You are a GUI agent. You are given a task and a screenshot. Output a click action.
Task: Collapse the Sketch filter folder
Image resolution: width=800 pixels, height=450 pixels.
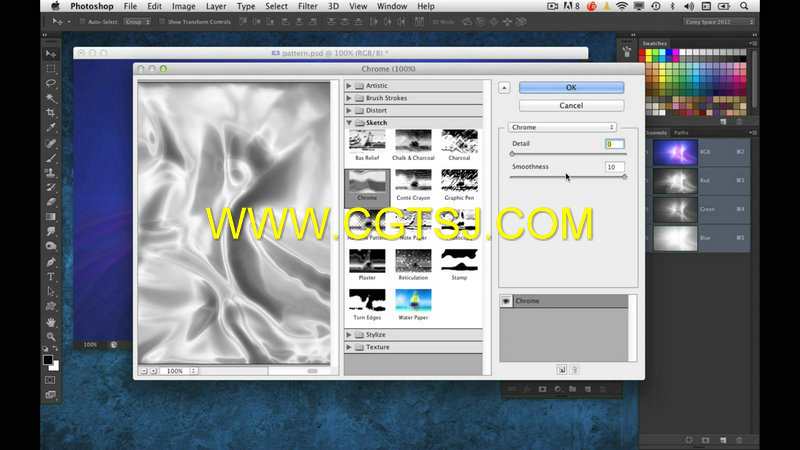click(349, 123)
